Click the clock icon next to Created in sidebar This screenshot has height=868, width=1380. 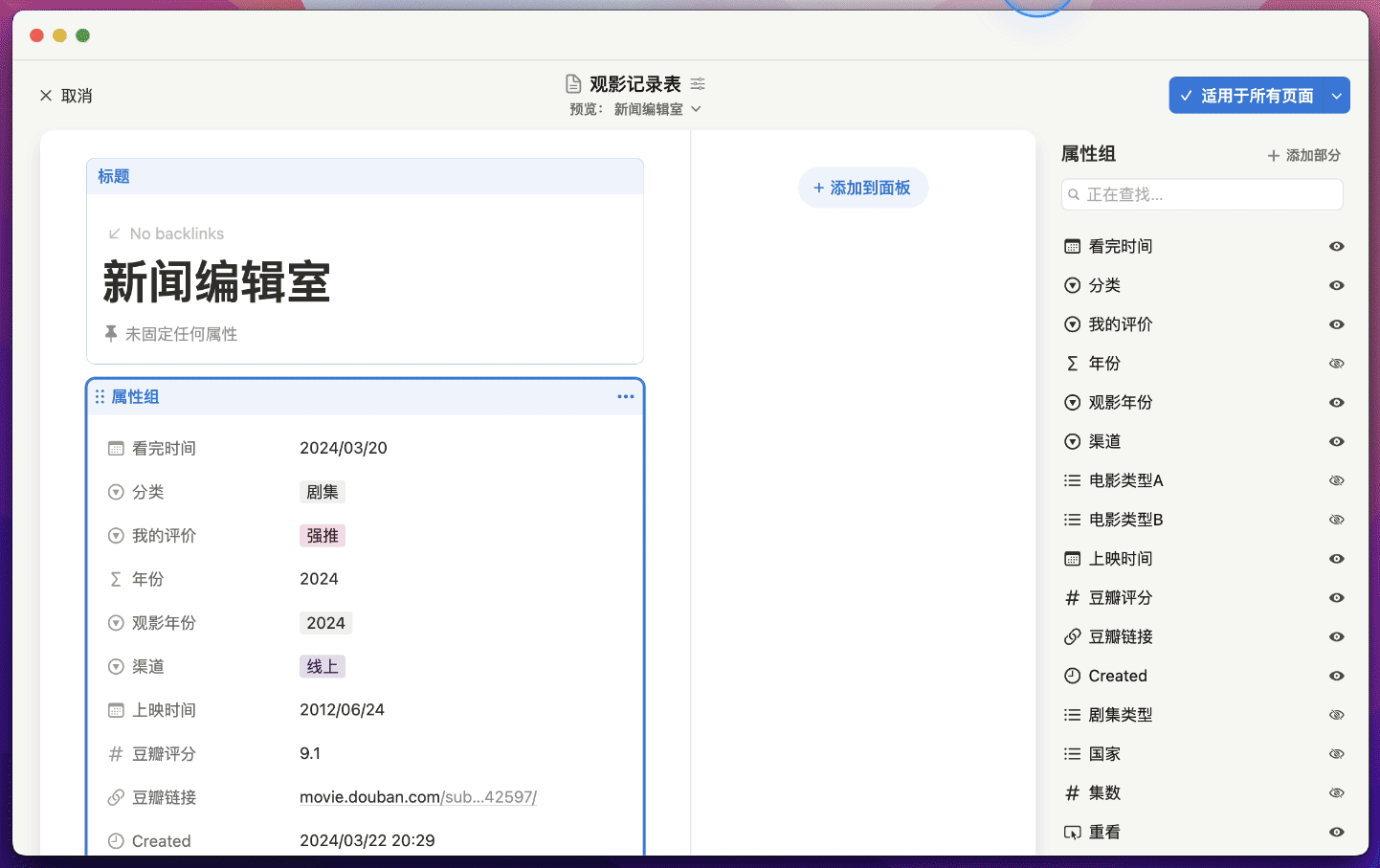click(1073, 677)
